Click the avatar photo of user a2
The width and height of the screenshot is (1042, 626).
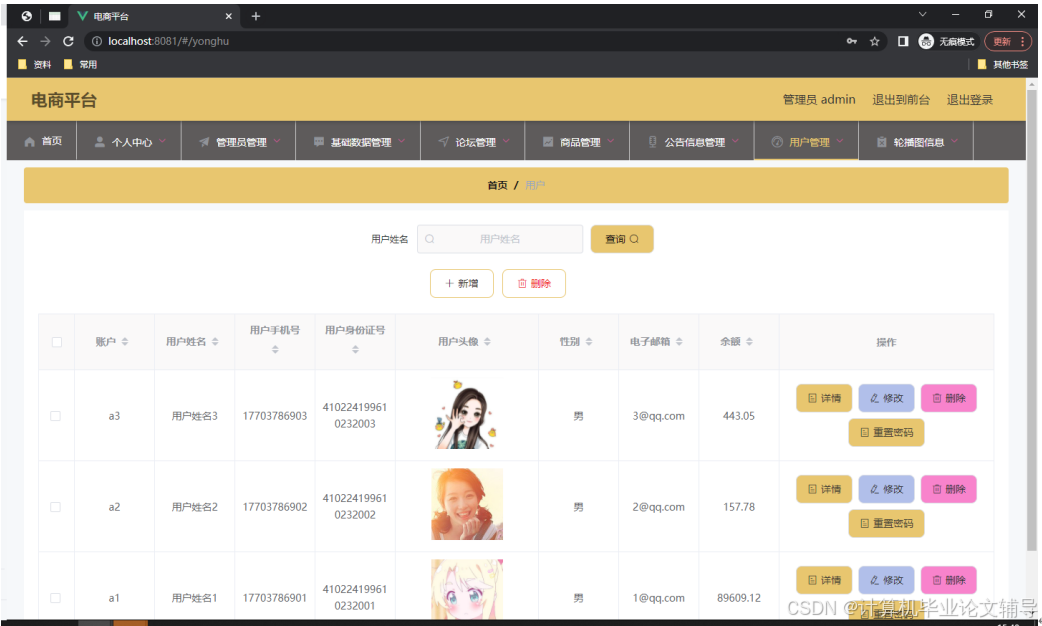(467, 504)
